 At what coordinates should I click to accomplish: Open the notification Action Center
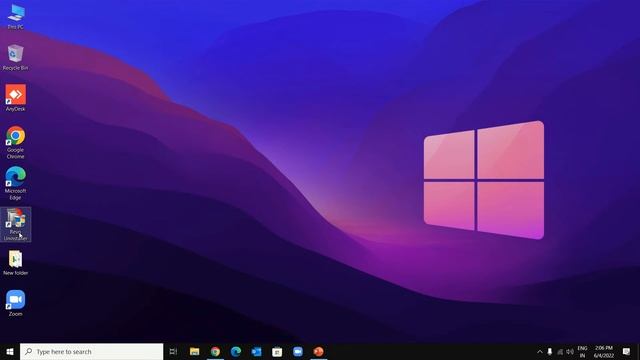(x=627, y=351)
